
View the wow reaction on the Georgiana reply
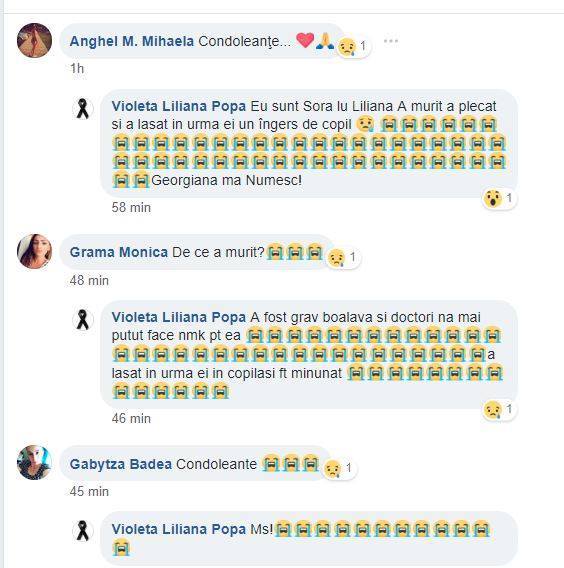[x=499, y=198]
